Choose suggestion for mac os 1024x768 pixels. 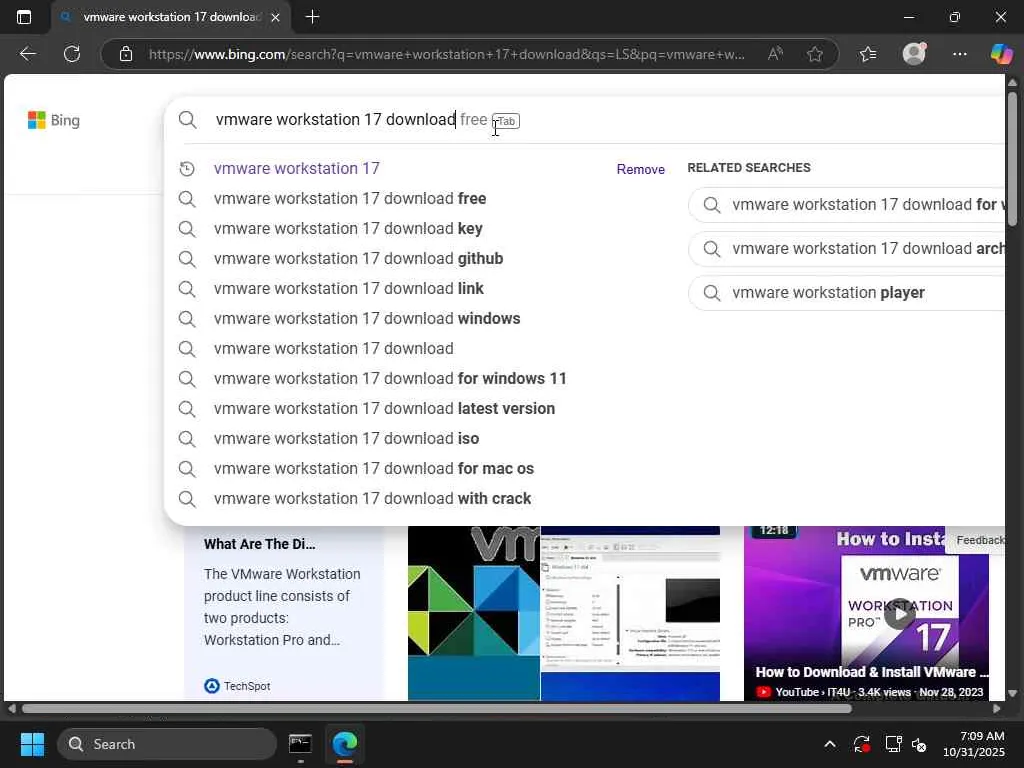pyautogui.click(x=374, y=469)
